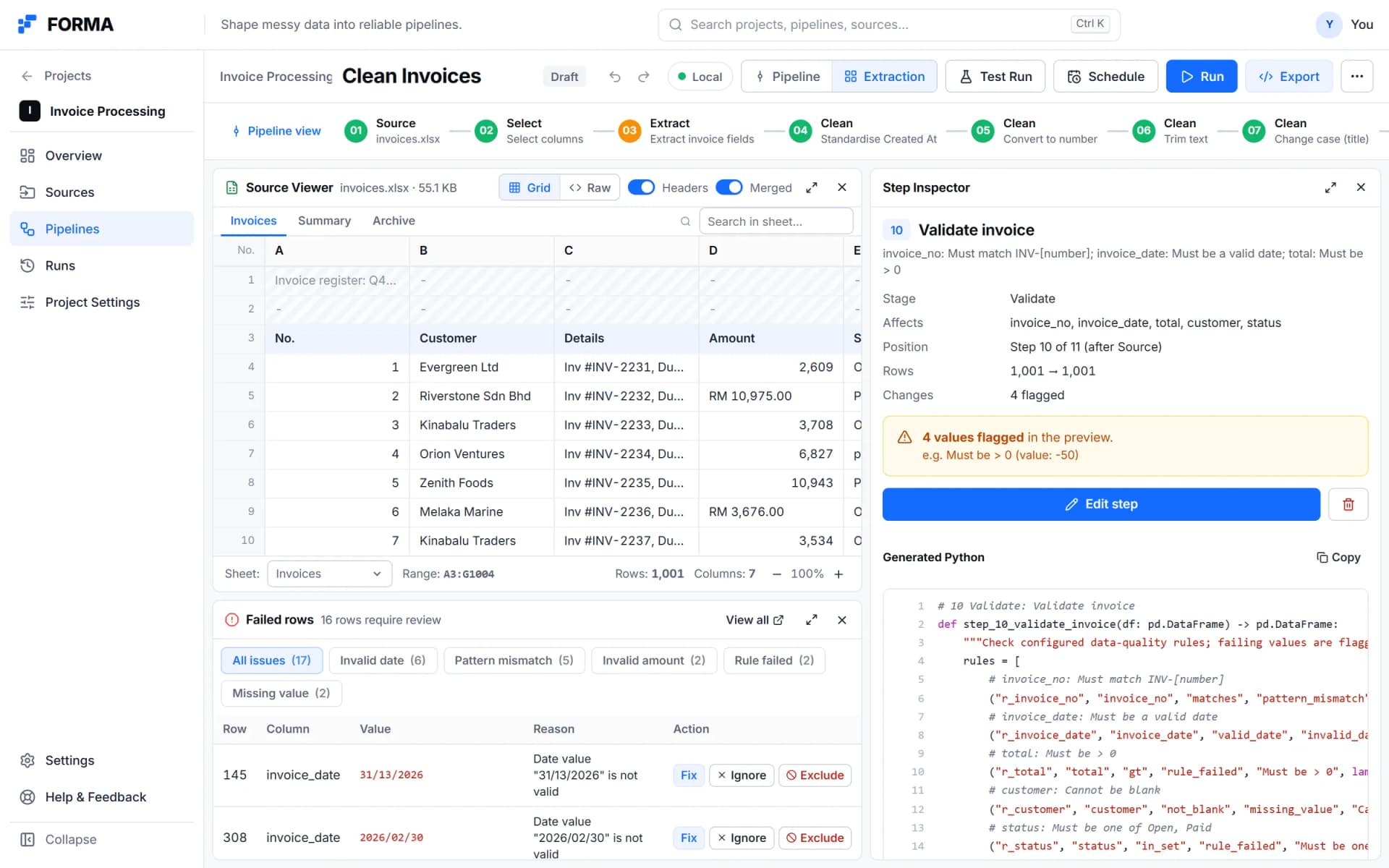Toggle the Headers switch
The height and width of the screenshot is (868, 1389).
[x=641, y=187]
